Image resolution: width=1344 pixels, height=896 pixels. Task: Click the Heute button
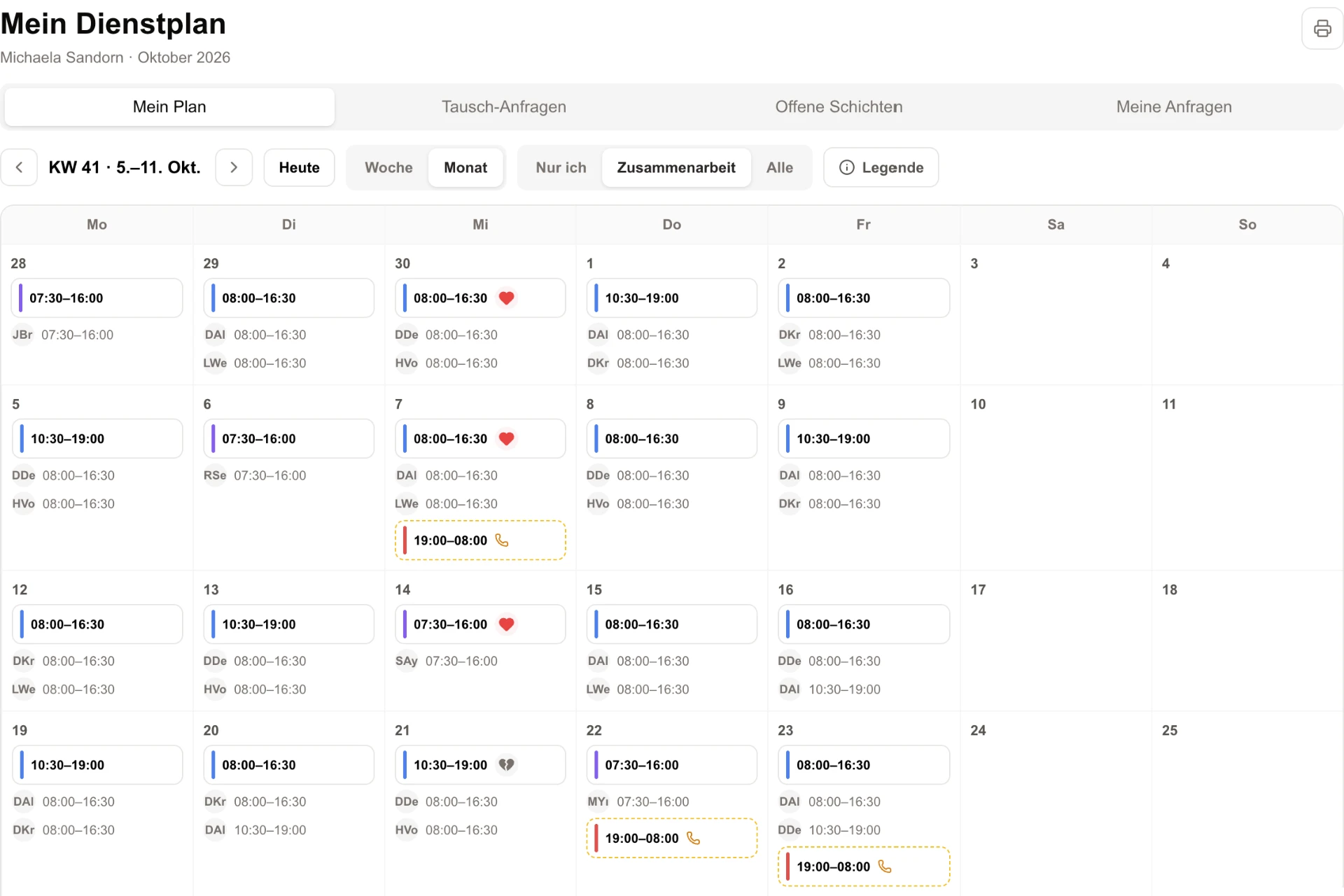(x=299, y=167)
